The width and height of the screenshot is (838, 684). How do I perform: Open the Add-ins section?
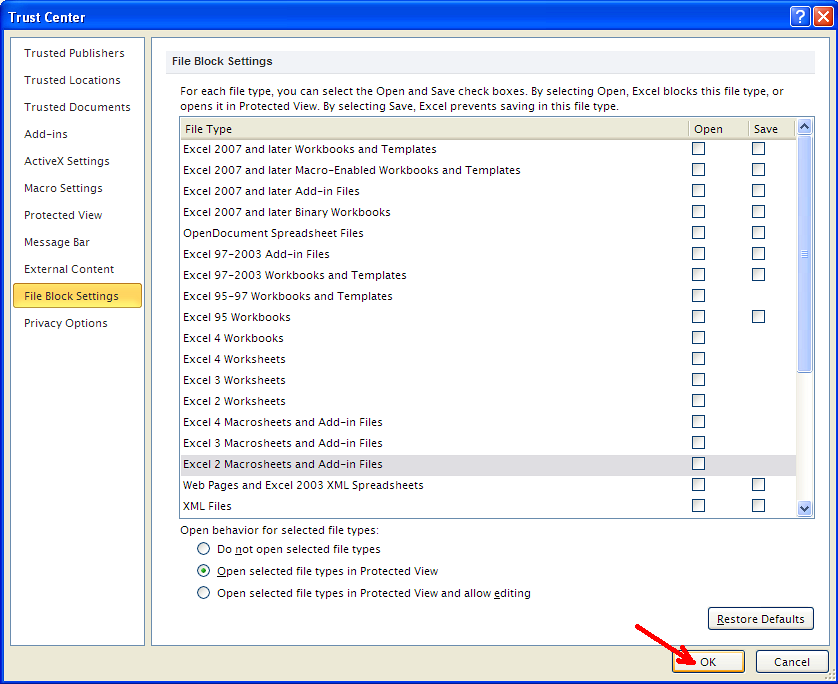[x=46, y=134]
